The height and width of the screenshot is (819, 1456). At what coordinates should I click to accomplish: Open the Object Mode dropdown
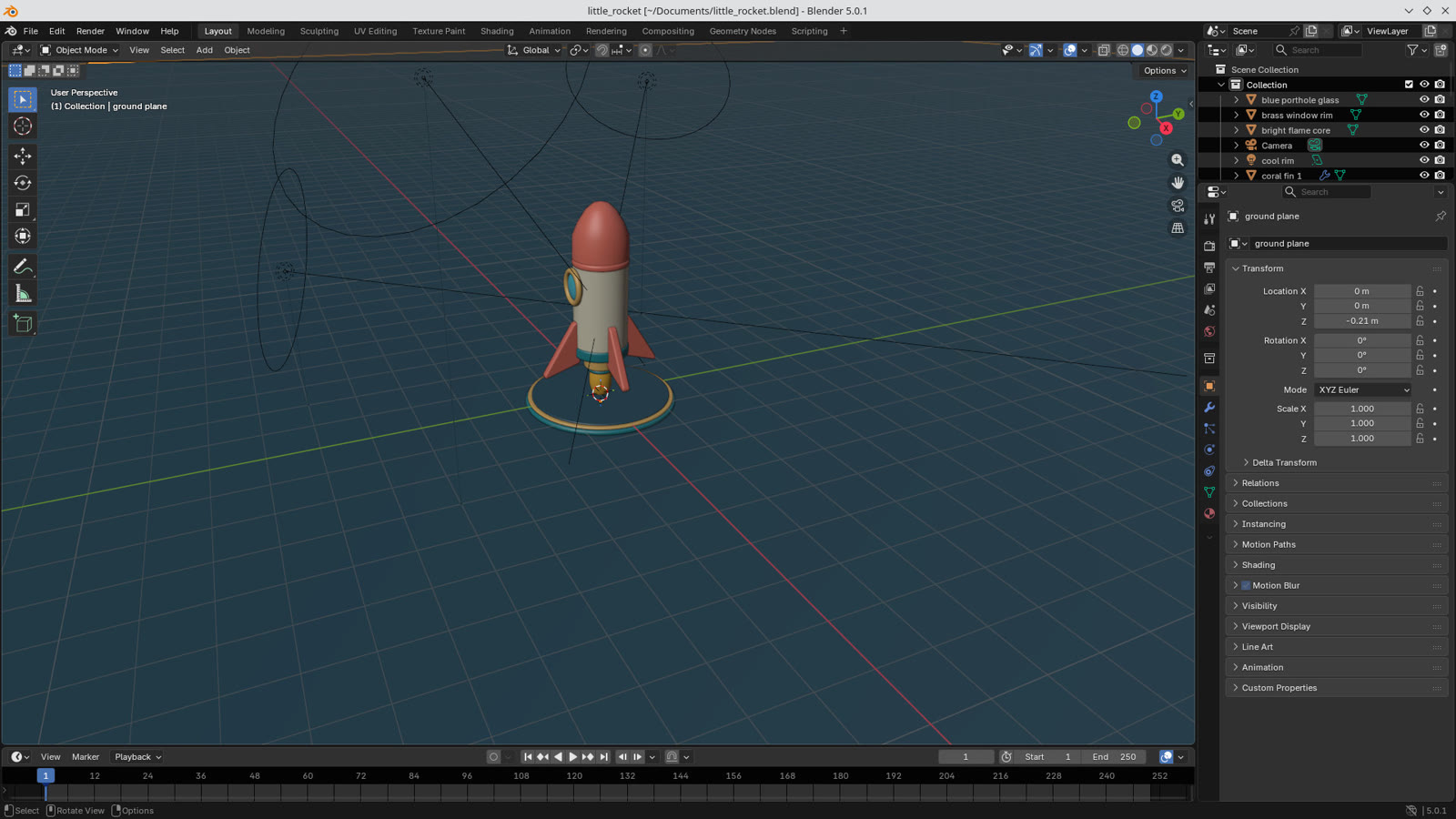pyautogui.click(x=79, y=50)
